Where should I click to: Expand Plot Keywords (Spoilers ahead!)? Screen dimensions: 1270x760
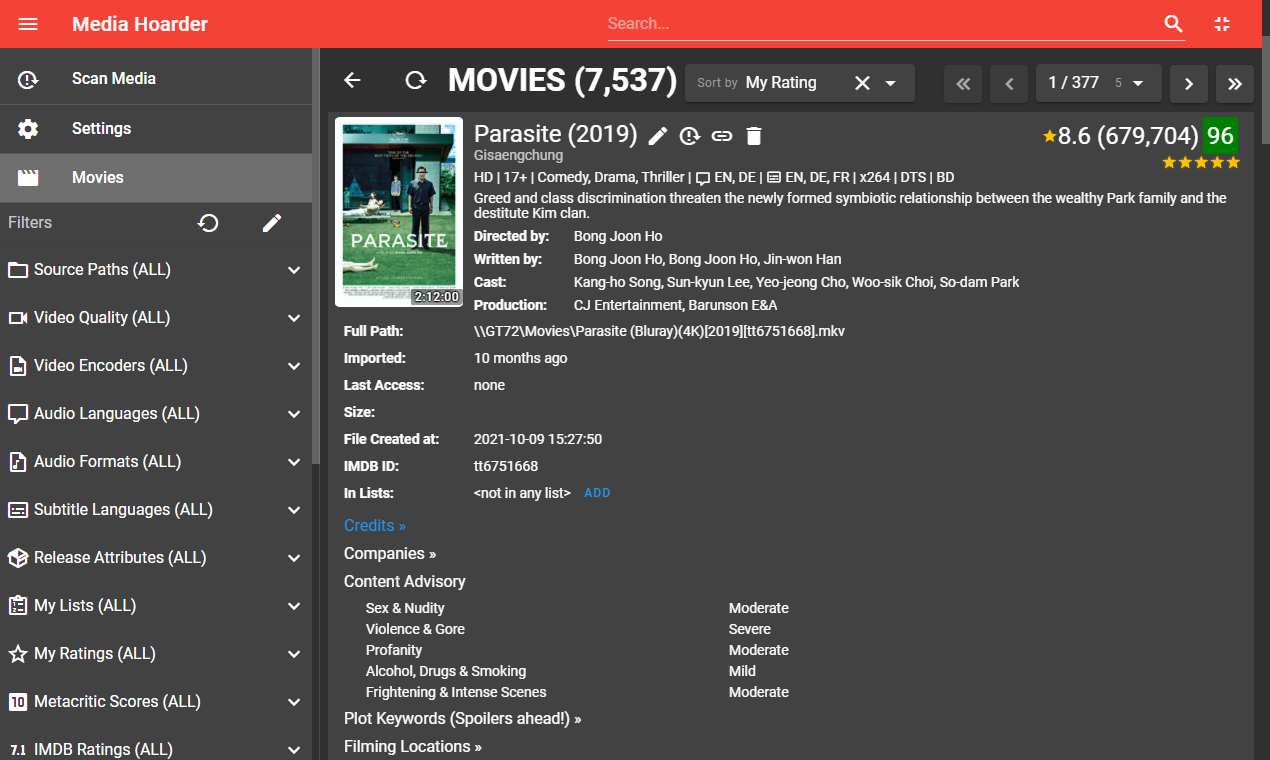click(x=463, y=719)
